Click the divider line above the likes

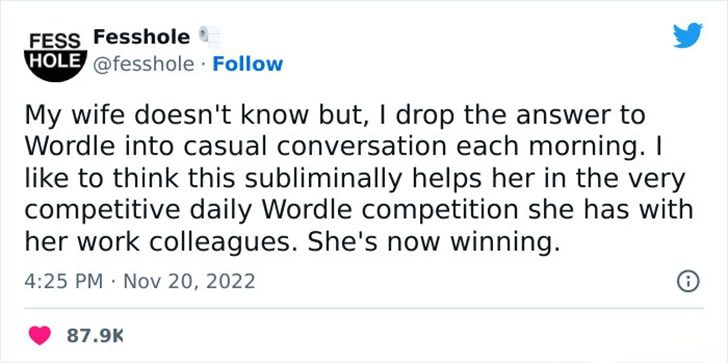pos(364,308)
